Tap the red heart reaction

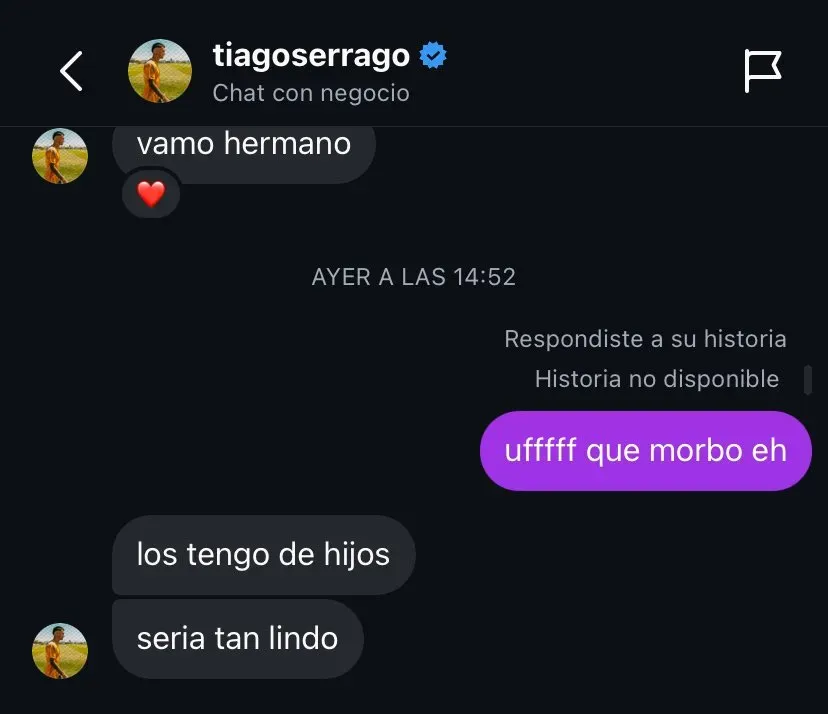click(151, 194)
